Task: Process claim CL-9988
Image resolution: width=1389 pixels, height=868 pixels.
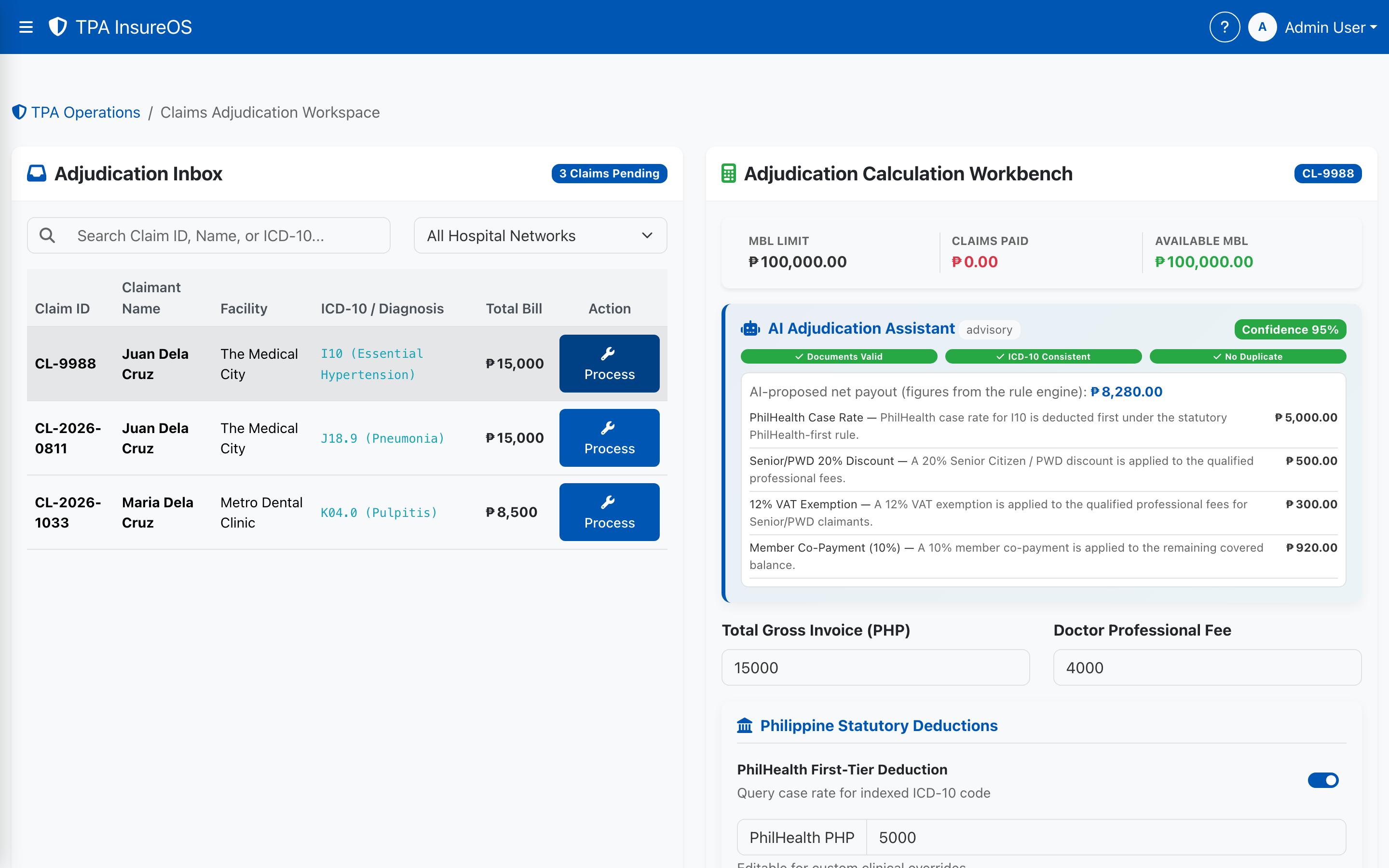Action: tap(609, 364)
